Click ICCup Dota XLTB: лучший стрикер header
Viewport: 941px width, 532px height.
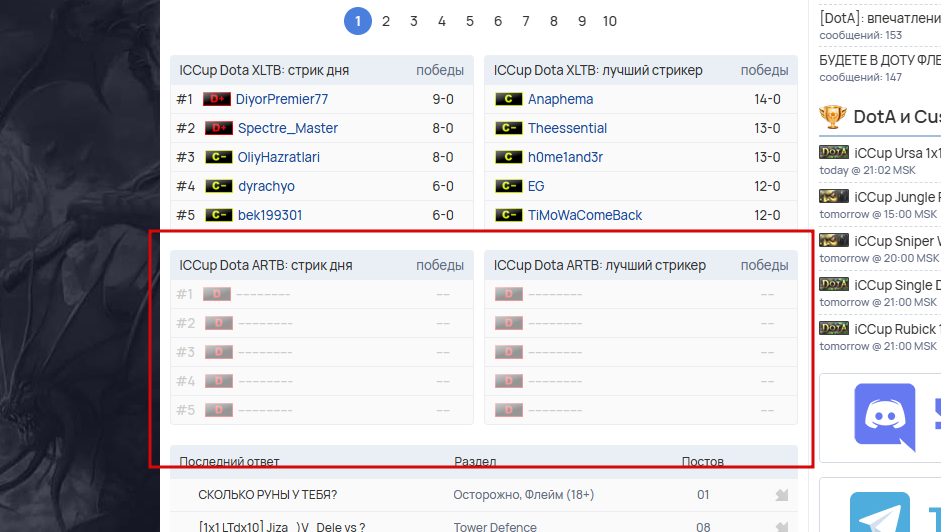(x=598, y=70)
